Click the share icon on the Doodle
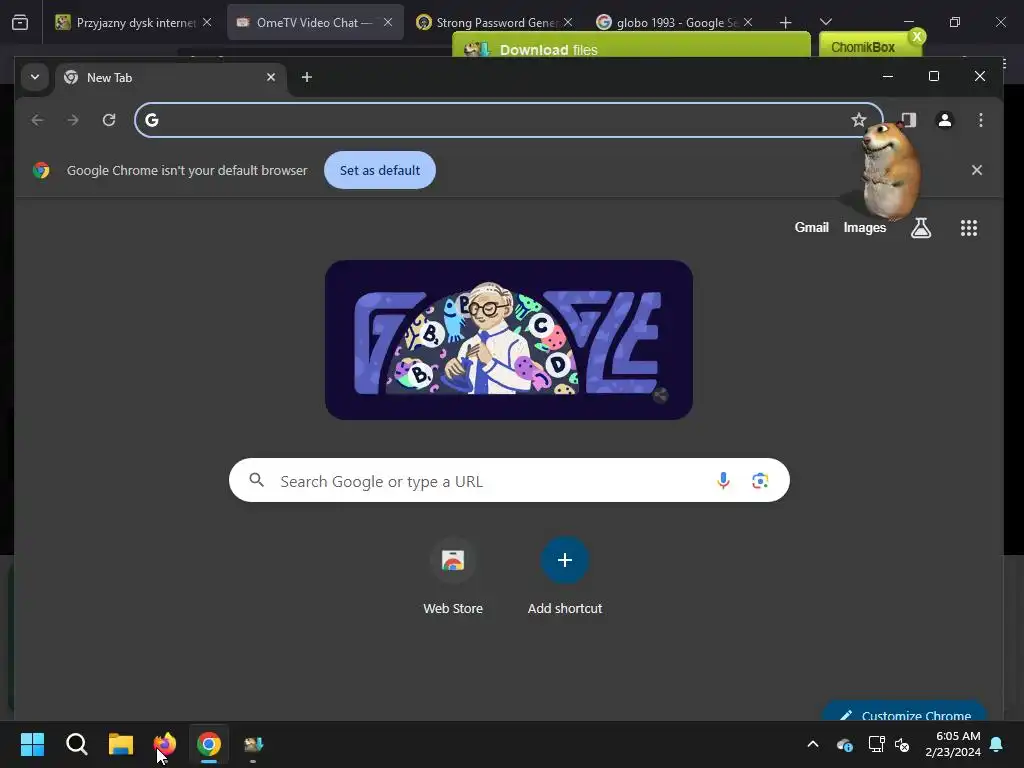The height and width of the screenshot is (768, 1024). tap(660, 395)
